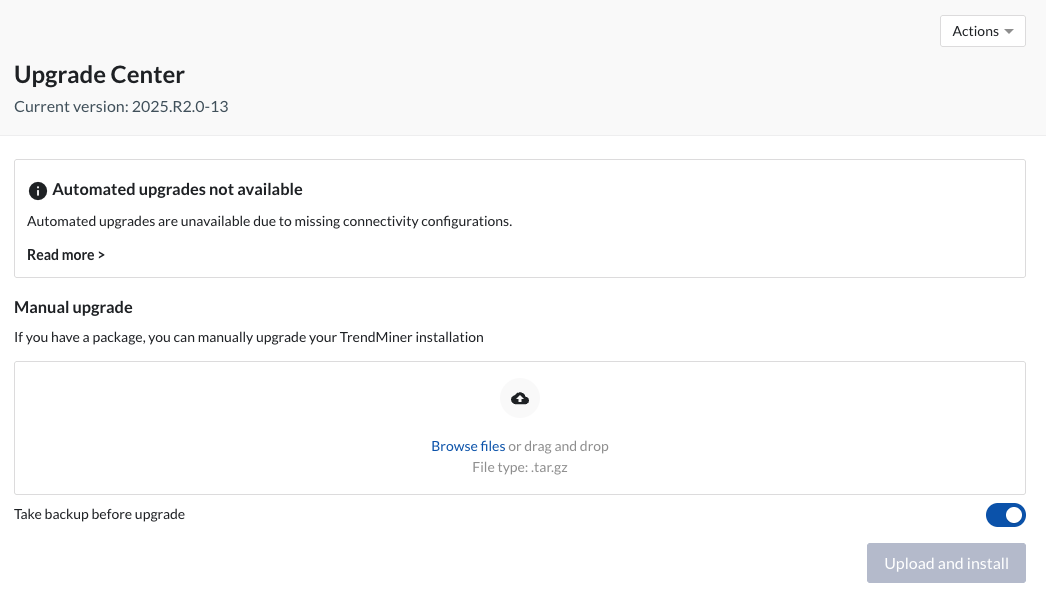Click the current version 2025.R2.0-13 text

point(120,106)
